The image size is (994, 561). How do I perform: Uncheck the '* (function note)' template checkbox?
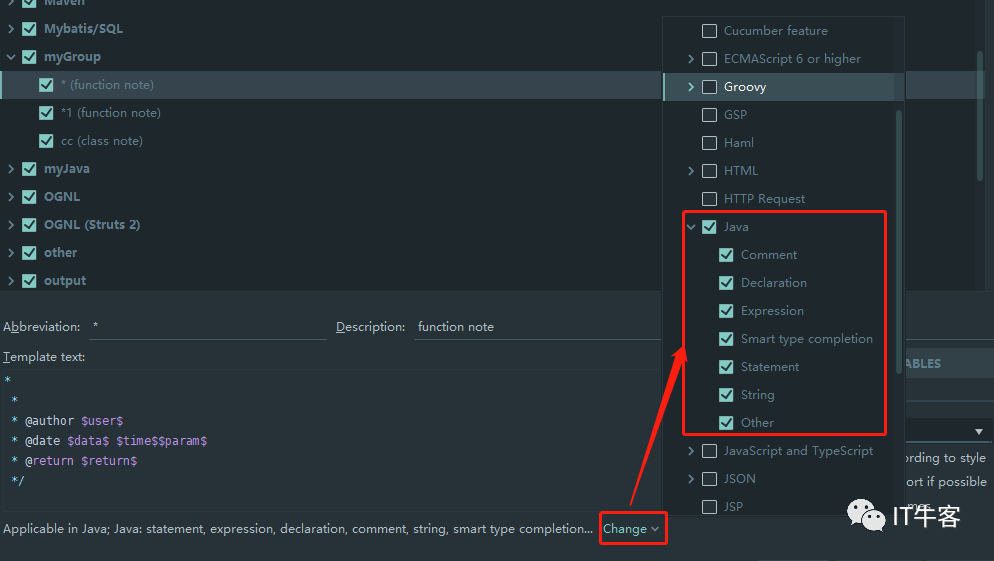46,85
